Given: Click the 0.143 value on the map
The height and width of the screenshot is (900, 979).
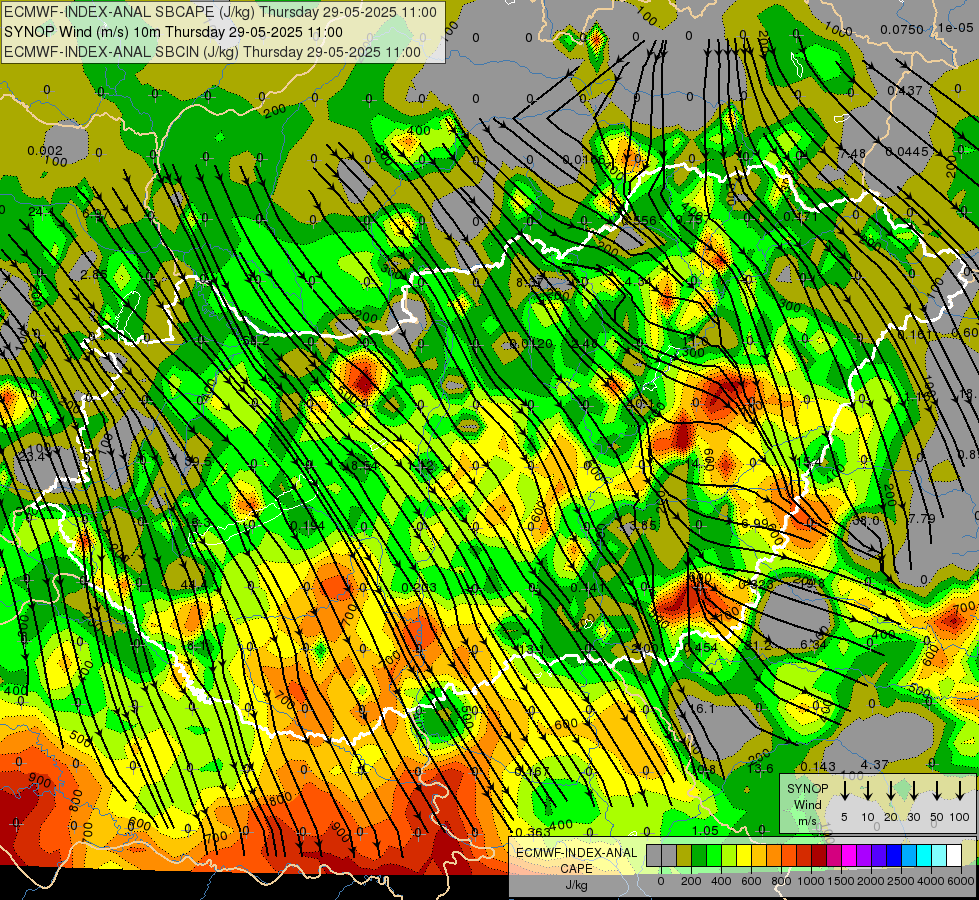Looking at the screenshot, I should (818, 767).
